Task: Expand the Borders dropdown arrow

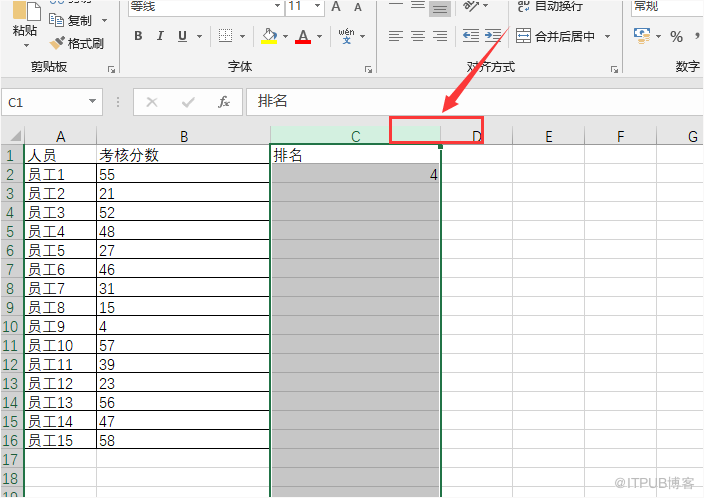Action: point(242,36)
